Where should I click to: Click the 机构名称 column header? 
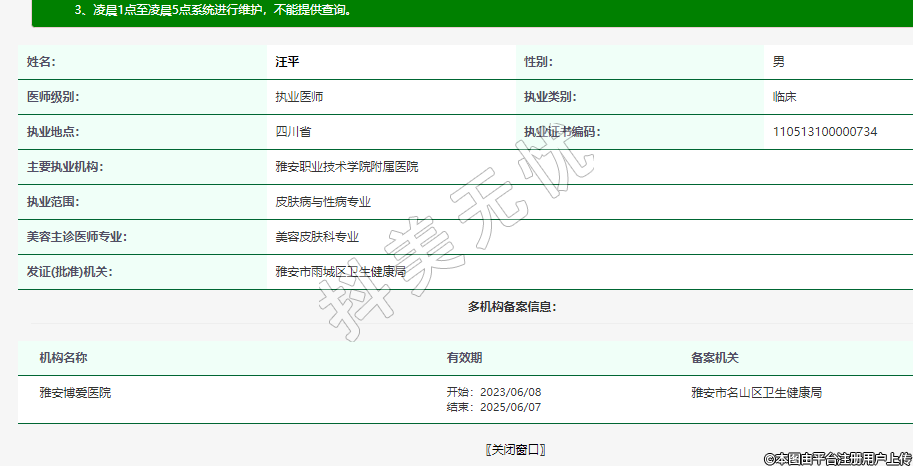[x=63, y=358]
